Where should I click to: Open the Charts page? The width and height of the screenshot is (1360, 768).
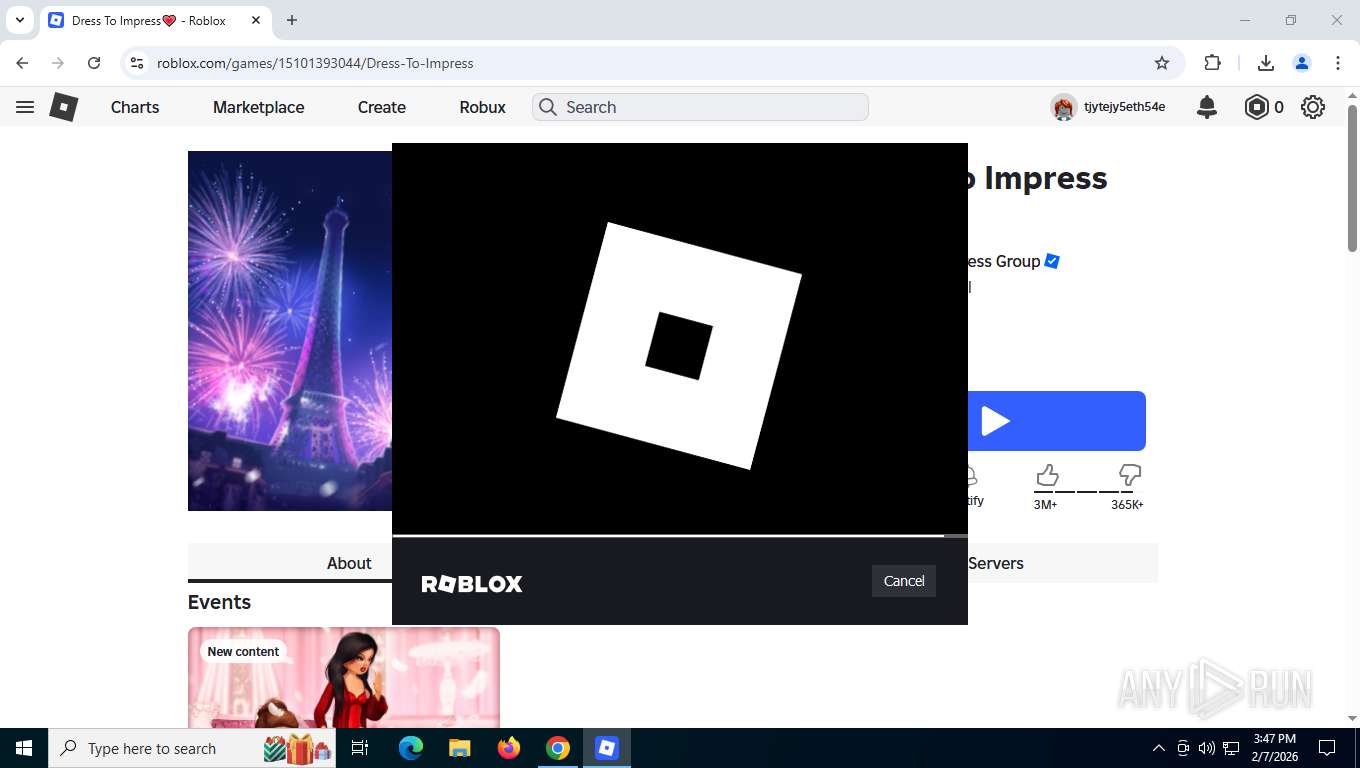[x=135, y=107]
